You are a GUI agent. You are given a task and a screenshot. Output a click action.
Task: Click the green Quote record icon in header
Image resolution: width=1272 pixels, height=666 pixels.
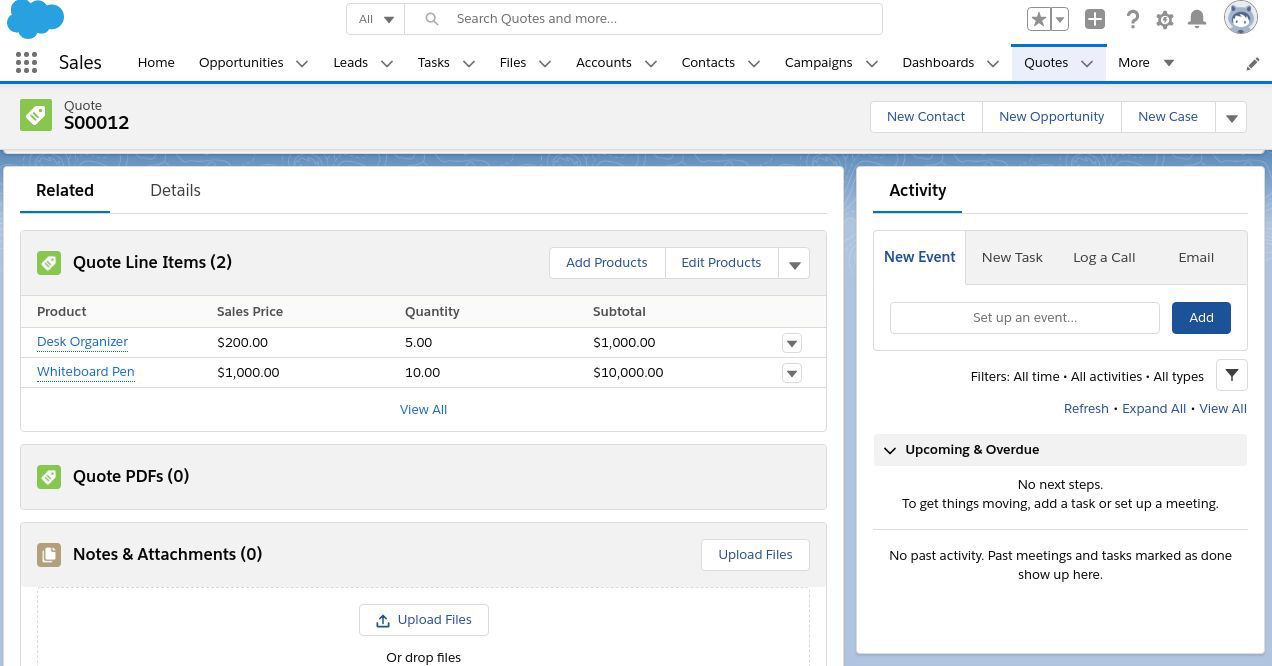pos(36,115)
